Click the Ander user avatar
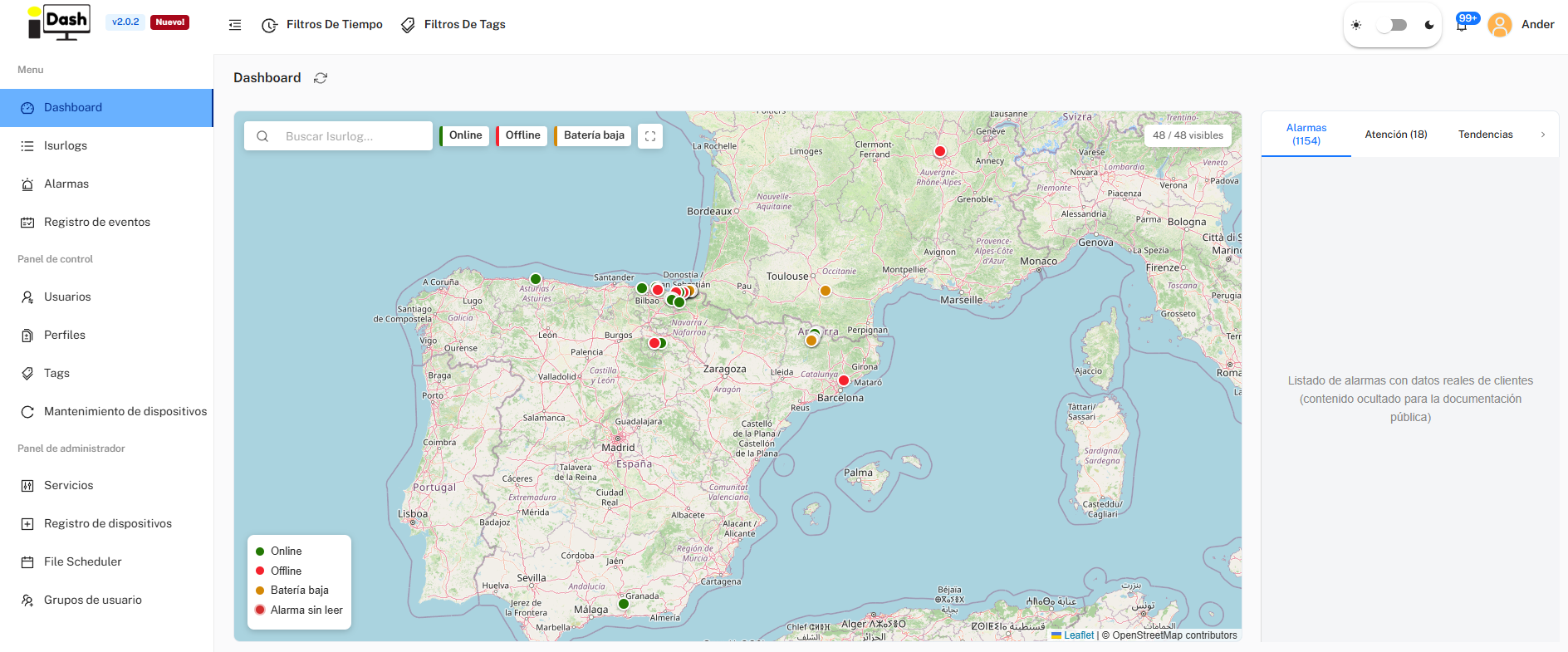Screen dimensions: 1568x652 coord(1500,25)
